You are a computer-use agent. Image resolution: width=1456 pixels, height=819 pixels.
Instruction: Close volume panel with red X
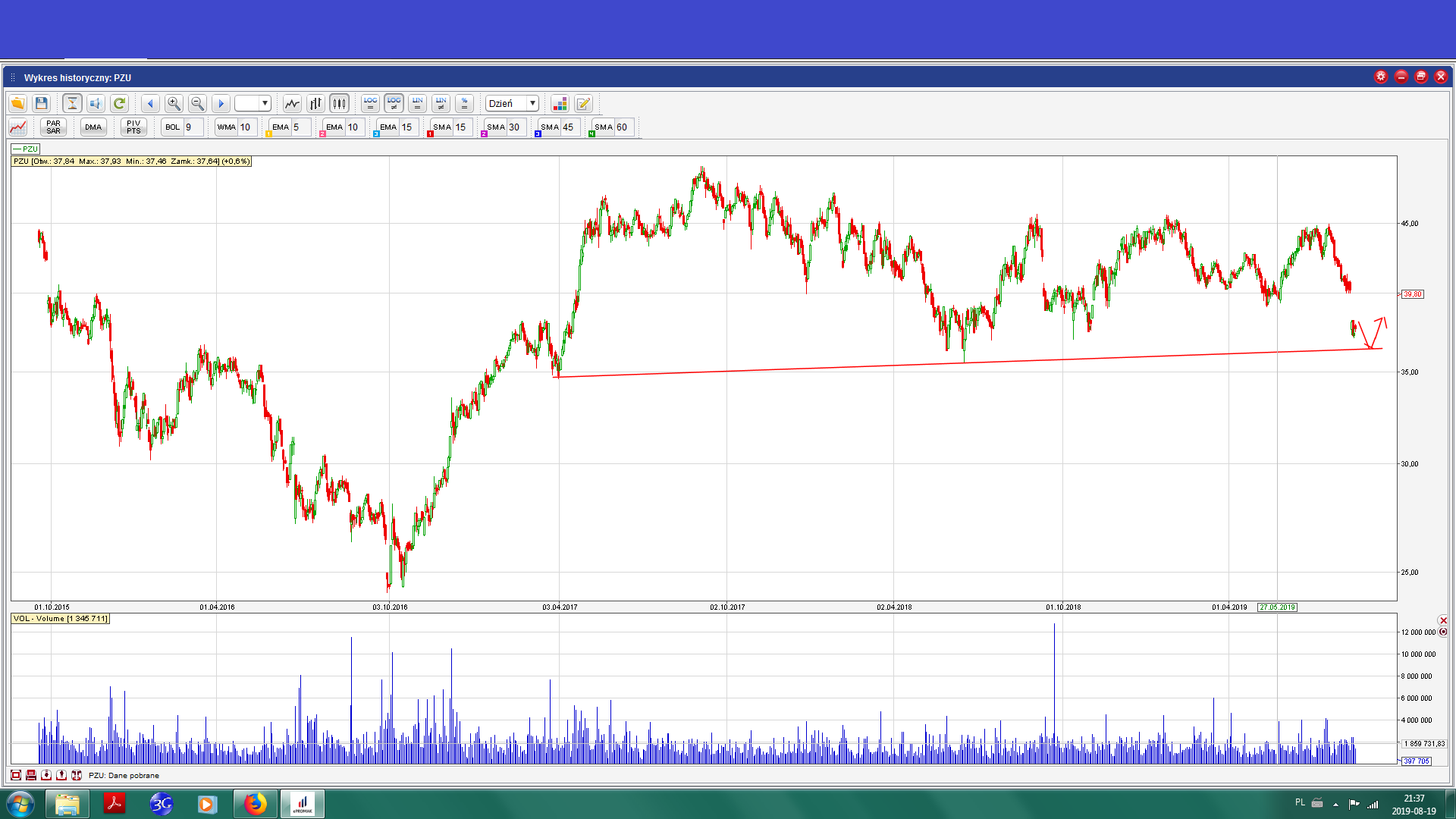point(1443,620)
